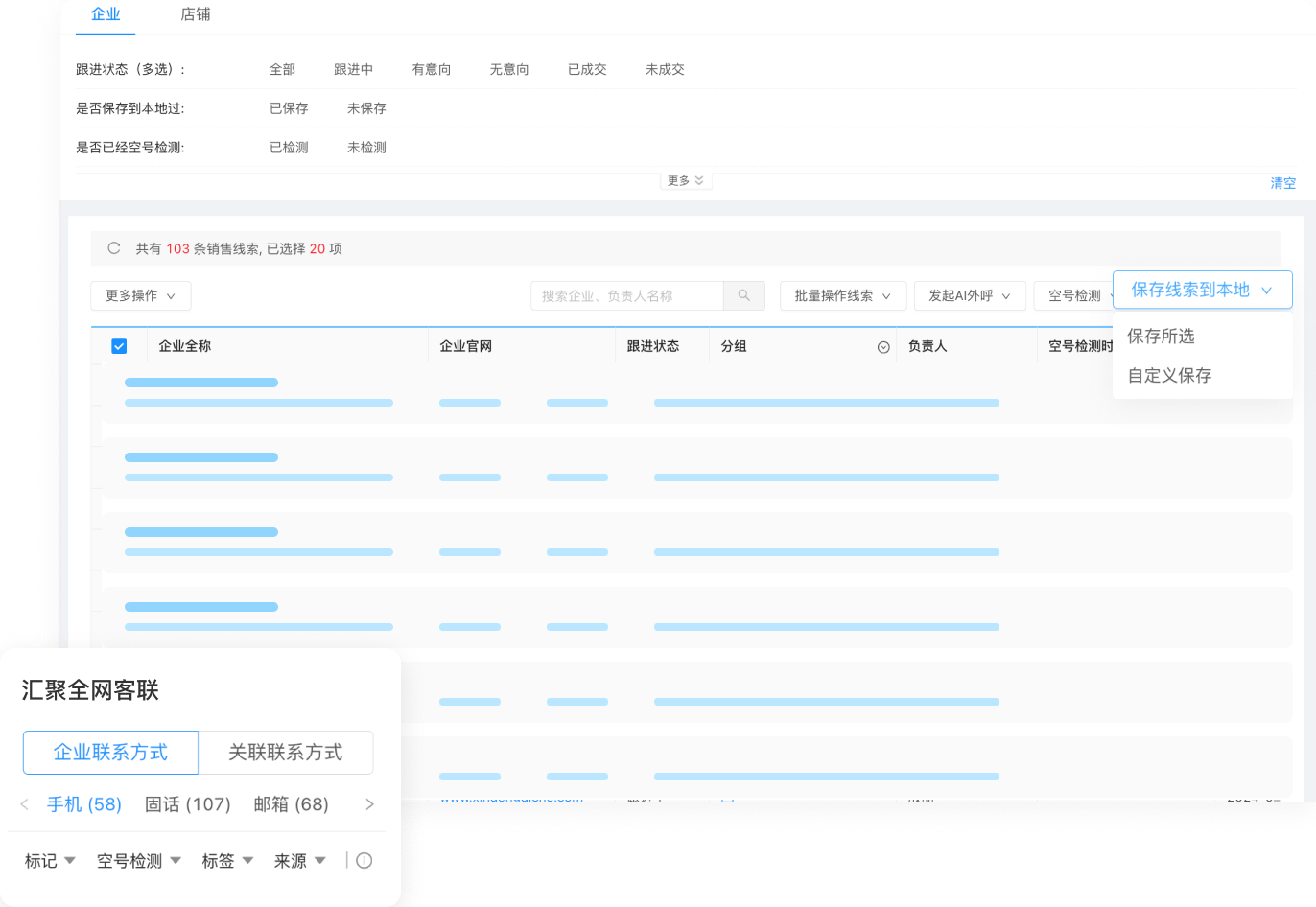Click the 企业全称 column header
Screen dimensions: 1316x907
click(x=185, y=346)
